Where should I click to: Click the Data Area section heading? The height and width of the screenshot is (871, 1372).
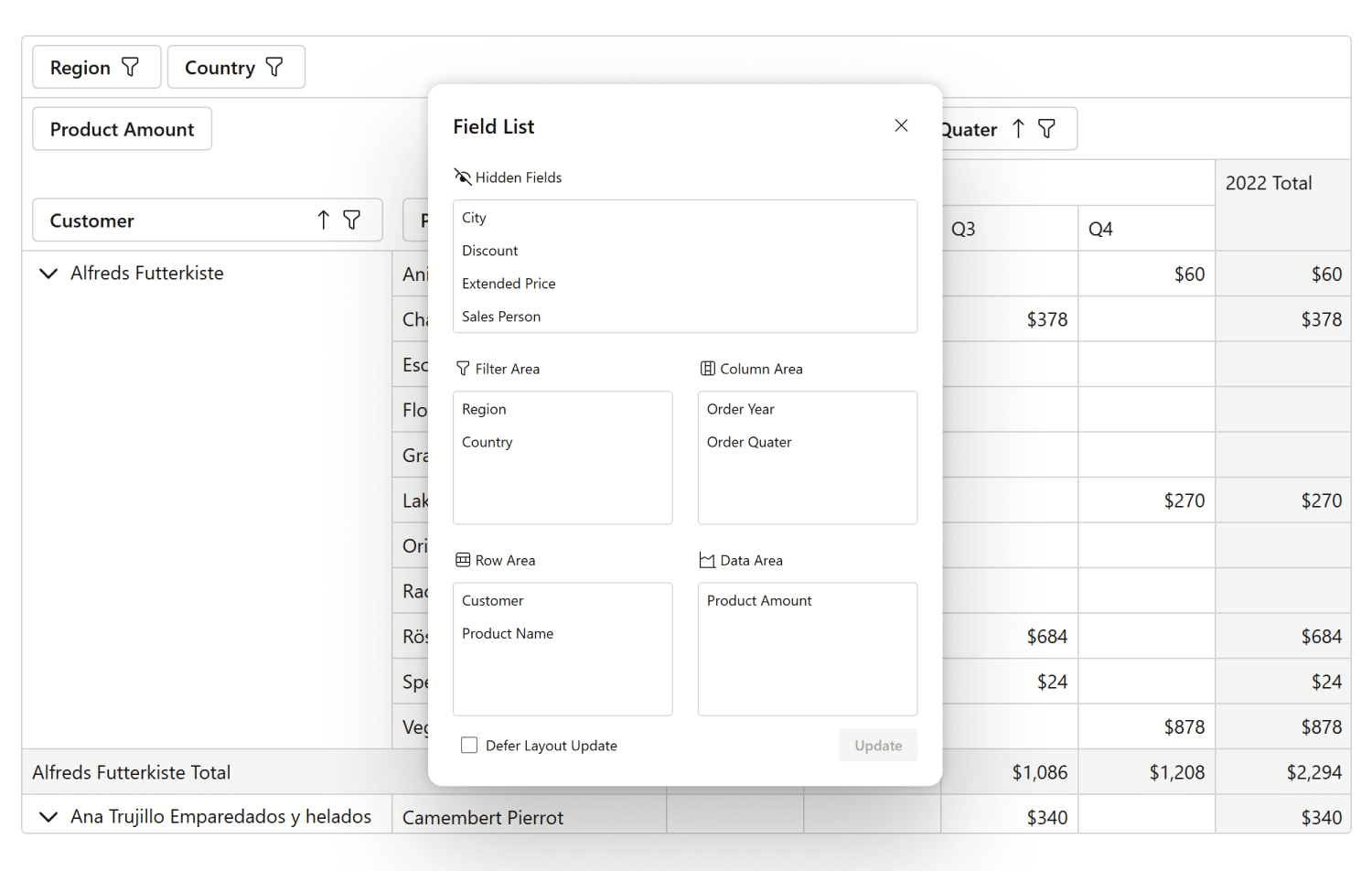click(741, 560)
